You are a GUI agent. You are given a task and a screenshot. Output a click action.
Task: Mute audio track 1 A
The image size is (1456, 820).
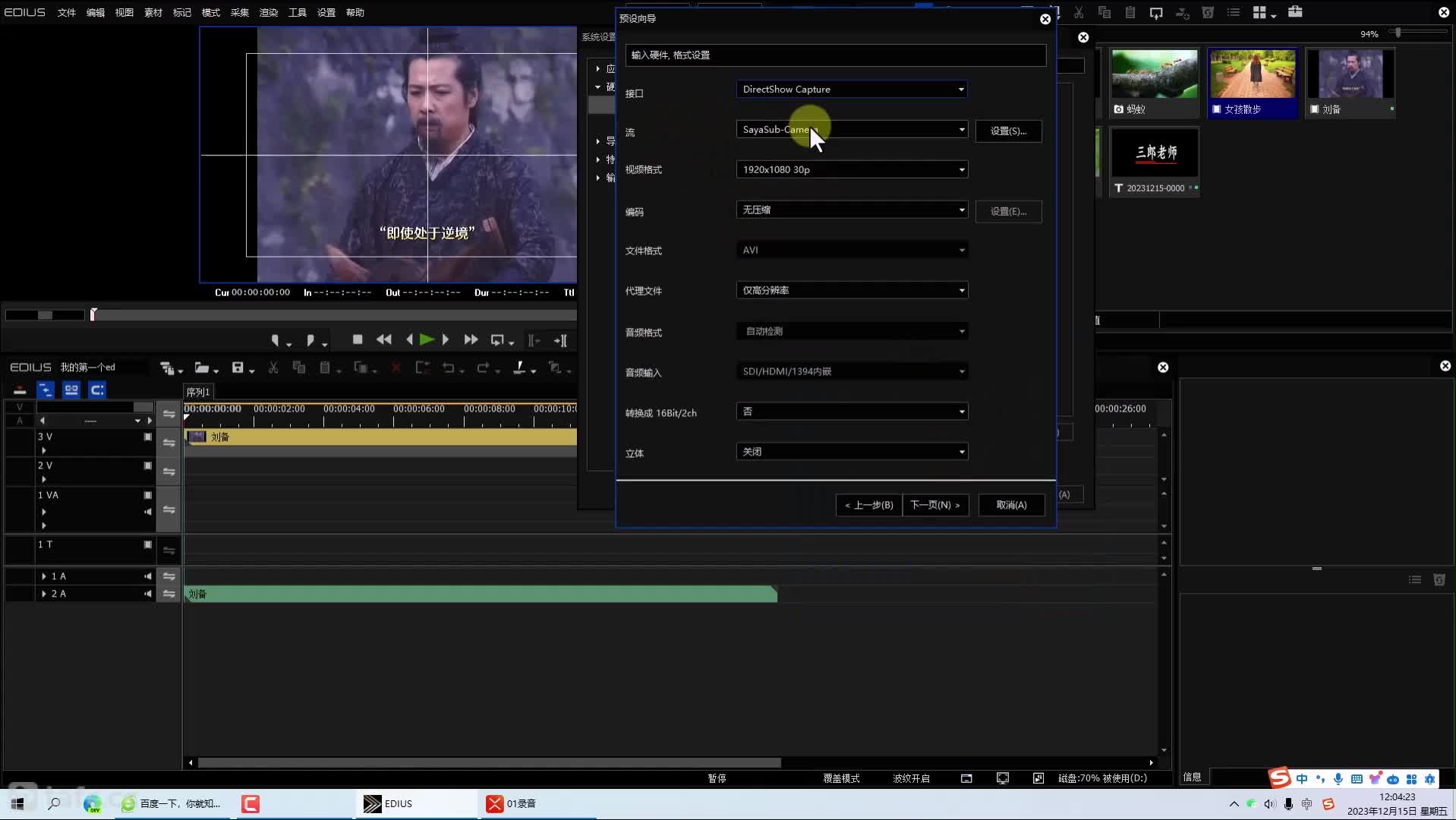pyautogui.click(x=148, y=576)
